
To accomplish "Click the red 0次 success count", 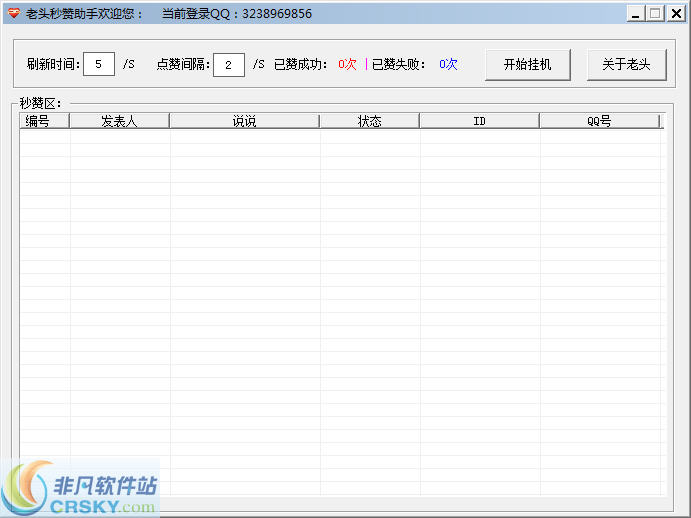I will click(347, 64).
